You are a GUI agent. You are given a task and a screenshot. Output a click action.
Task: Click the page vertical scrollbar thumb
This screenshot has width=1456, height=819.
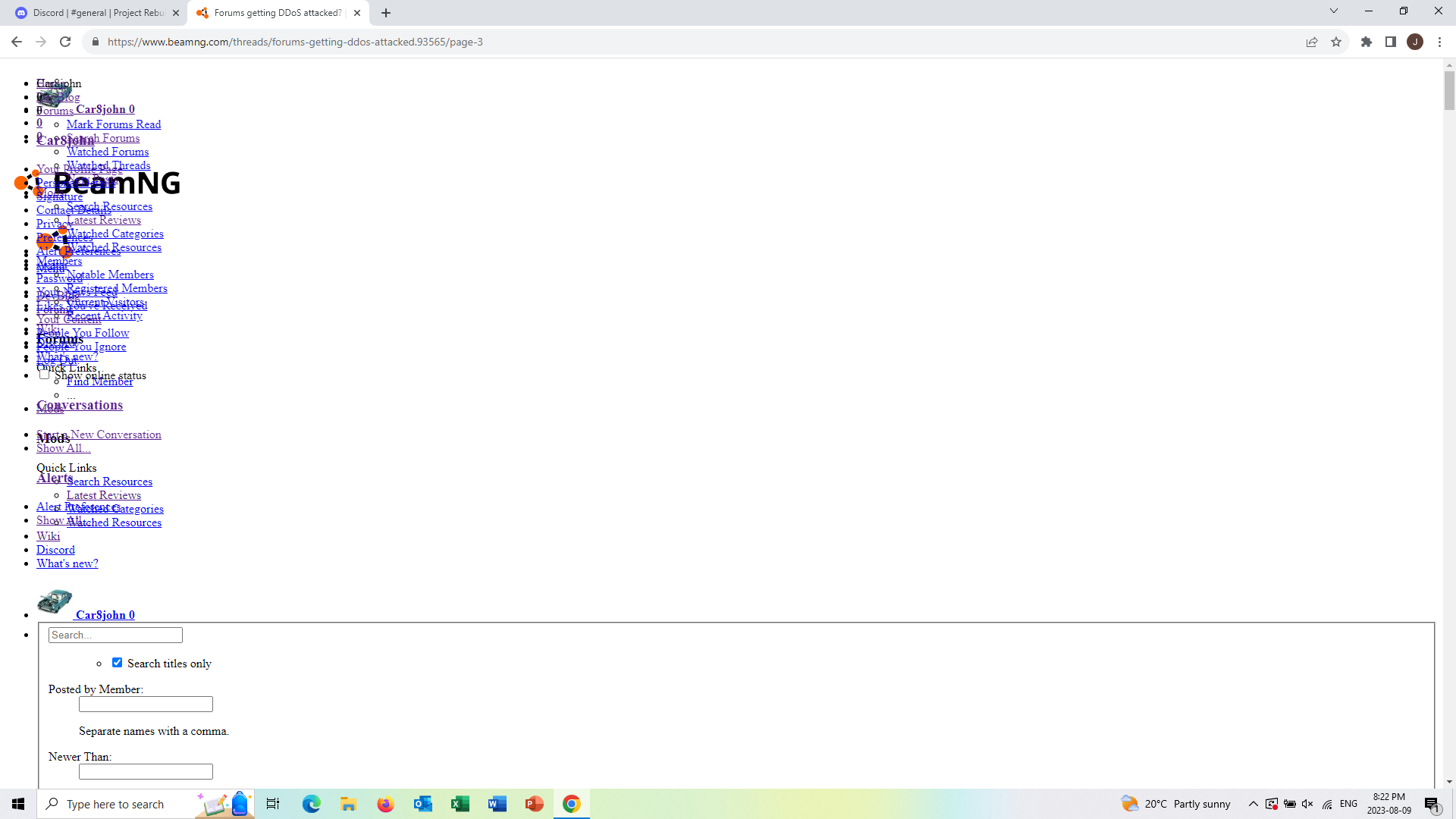tap(1449, 90)
